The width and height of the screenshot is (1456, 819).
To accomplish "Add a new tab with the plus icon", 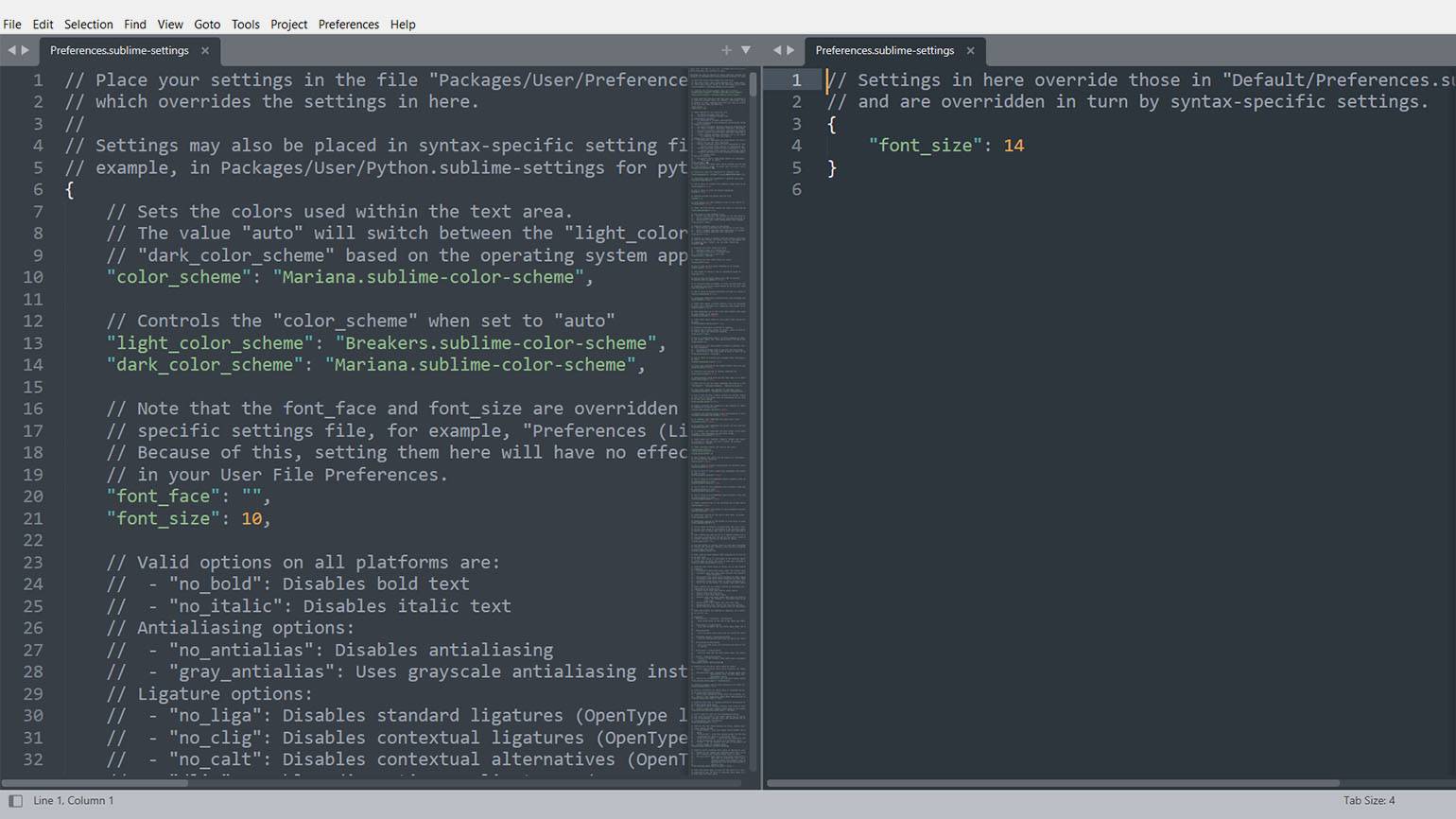I will [x=726, y=50].
